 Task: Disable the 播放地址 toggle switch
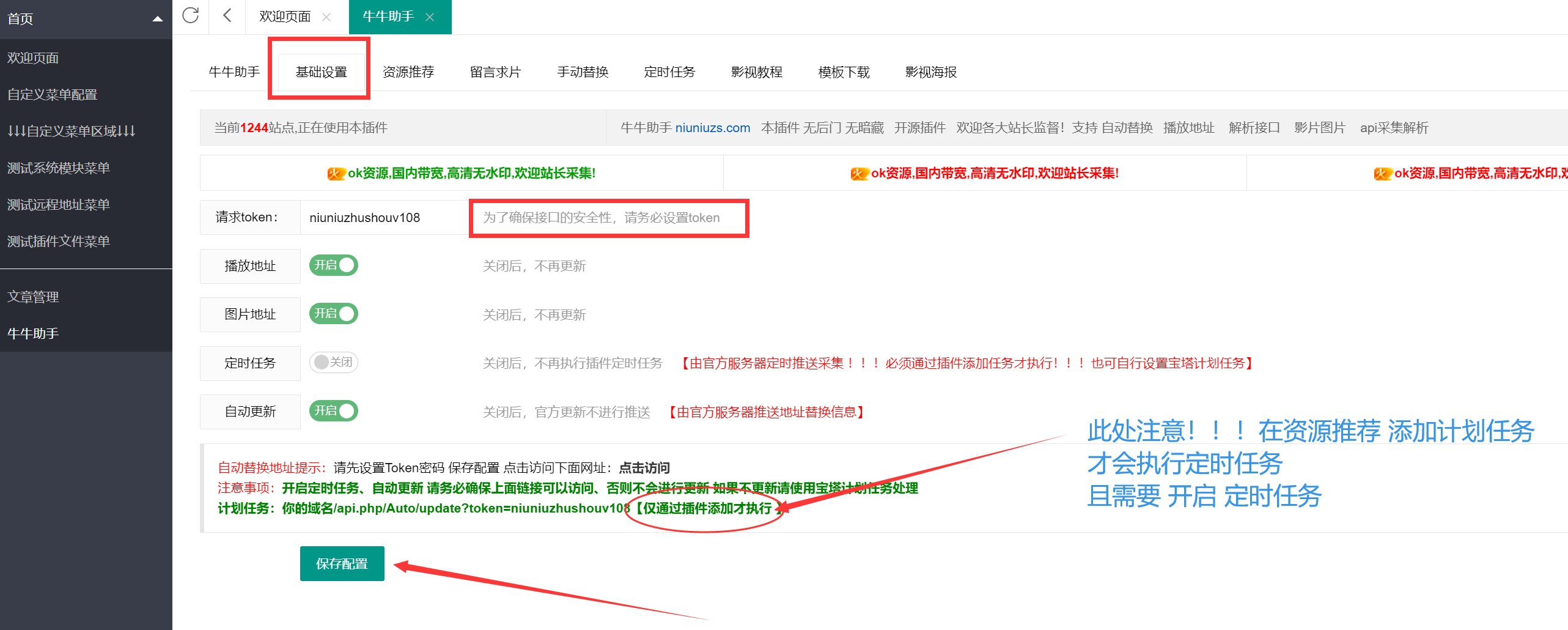click(x=333, y=265)
